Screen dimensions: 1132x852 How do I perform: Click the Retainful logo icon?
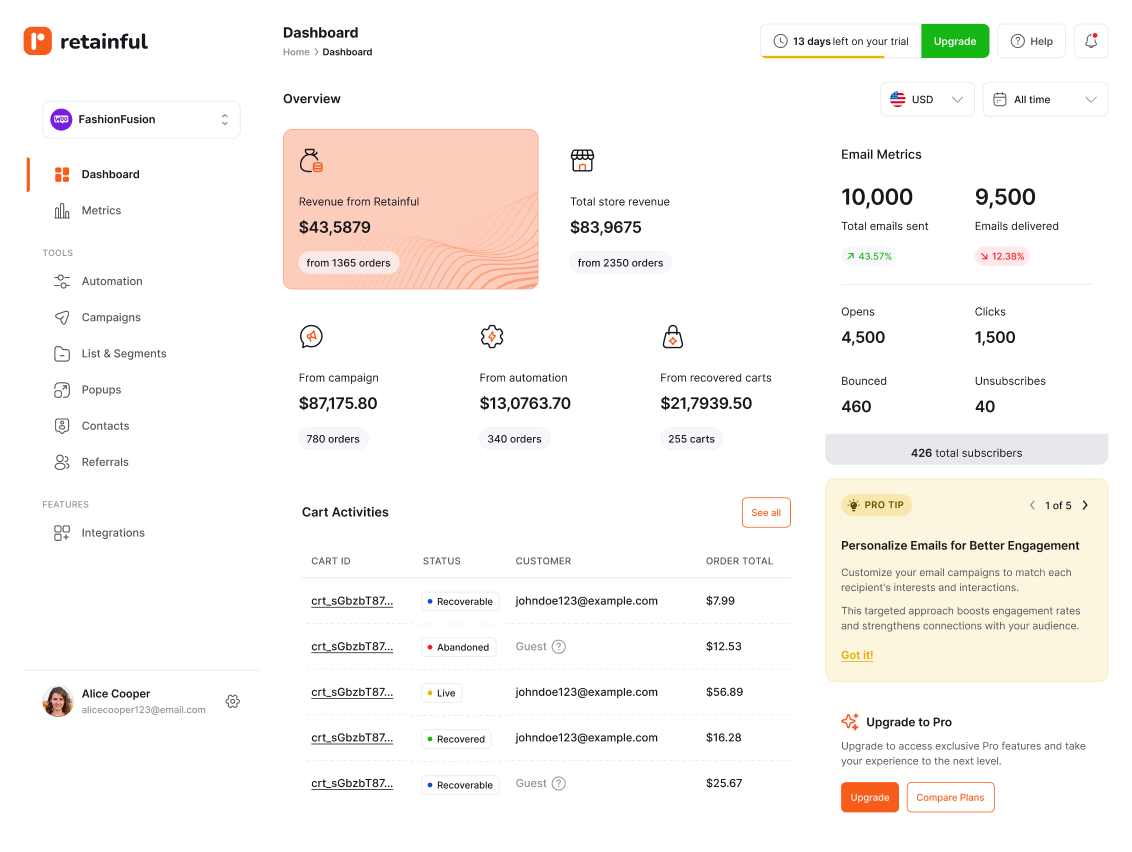tap(38, 41)
